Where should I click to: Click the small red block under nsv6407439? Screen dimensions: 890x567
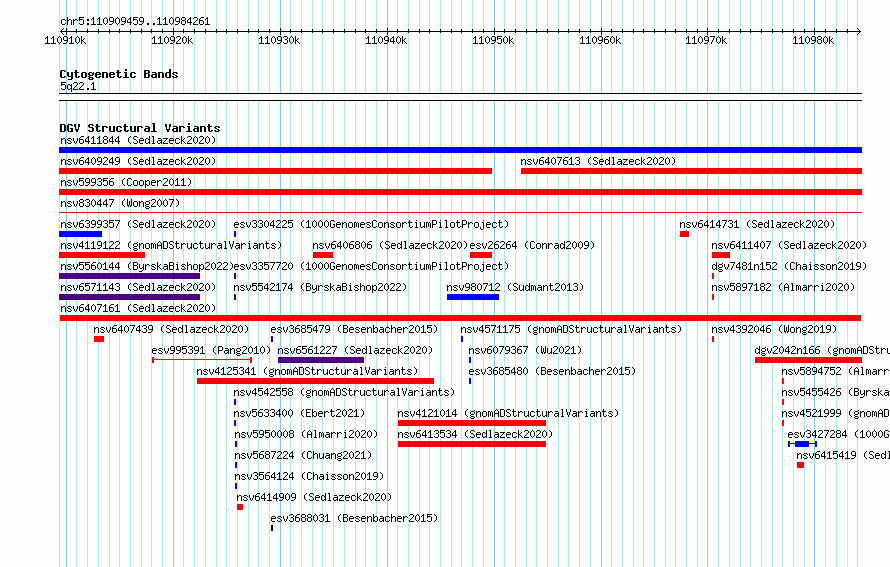[99, 339]
